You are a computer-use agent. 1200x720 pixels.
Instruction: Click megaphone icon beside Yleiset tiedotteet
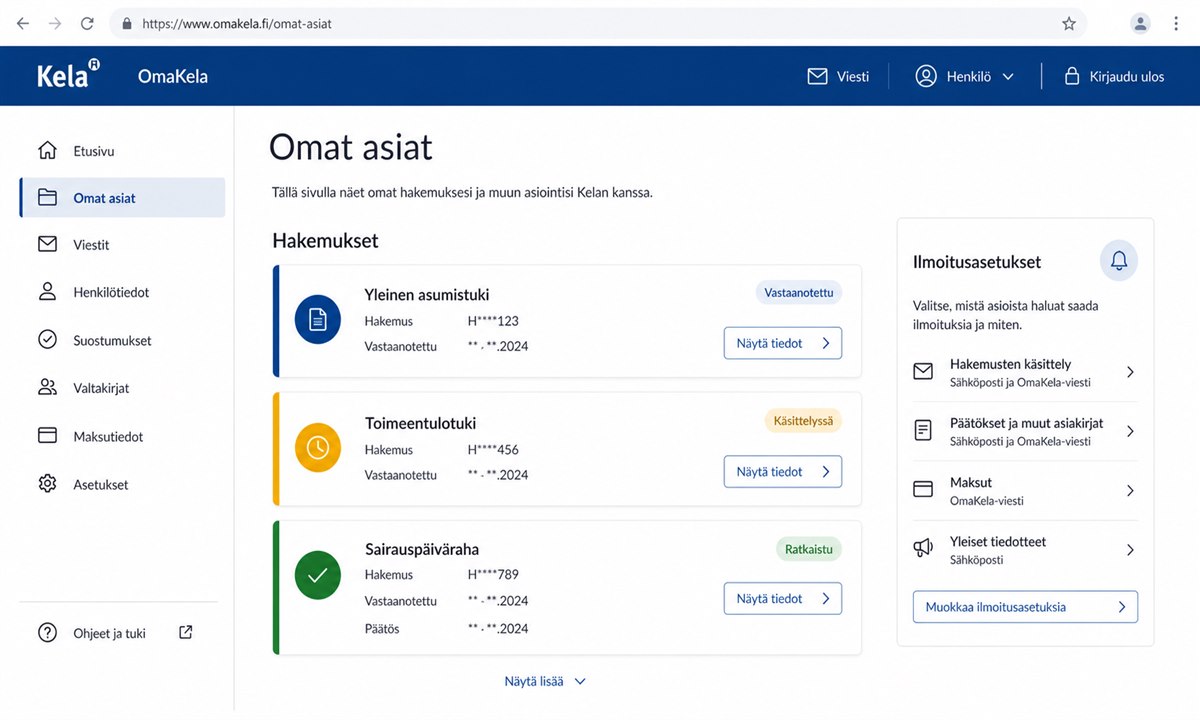[x=923, y=549]
